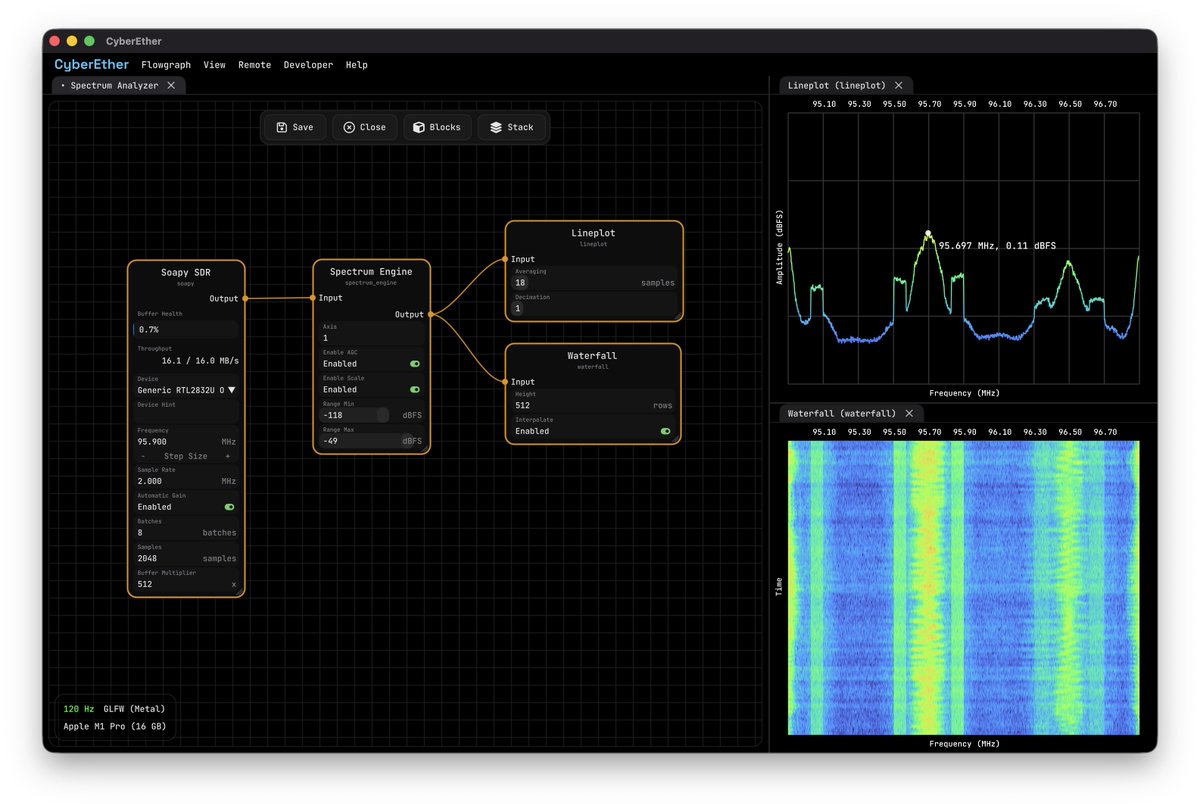The width and height of the screenshot is (1200, 809).
Task: Click the peak marker dot on lineplot
Action: [928, 233]
